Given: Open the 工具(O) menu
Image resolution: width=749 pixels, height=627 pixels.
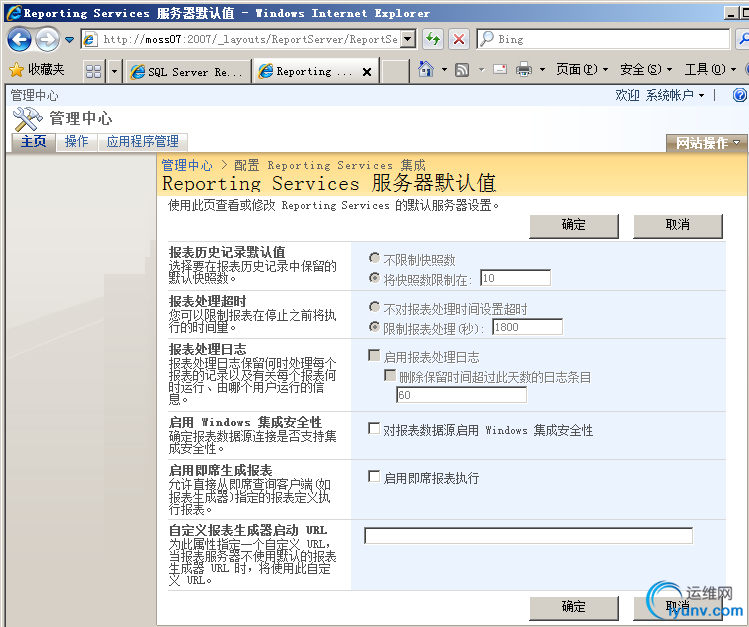Looking at the screenshot, I should [x=710, y=70].
